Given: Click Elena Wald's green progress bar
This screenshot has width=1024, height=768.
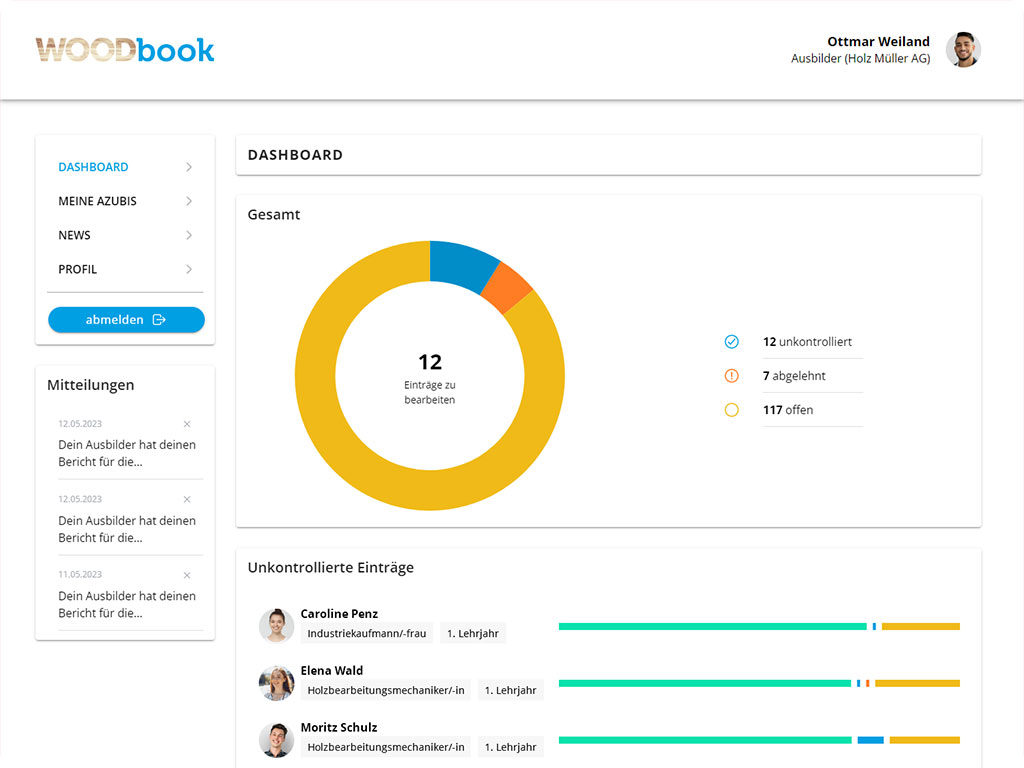Looking at the screenshot, I should point(705,683).
